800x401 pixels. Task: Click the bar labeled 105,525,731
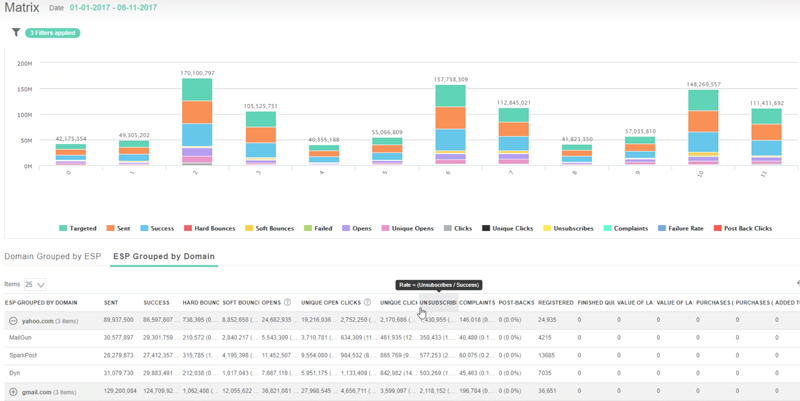coord(261,139)
